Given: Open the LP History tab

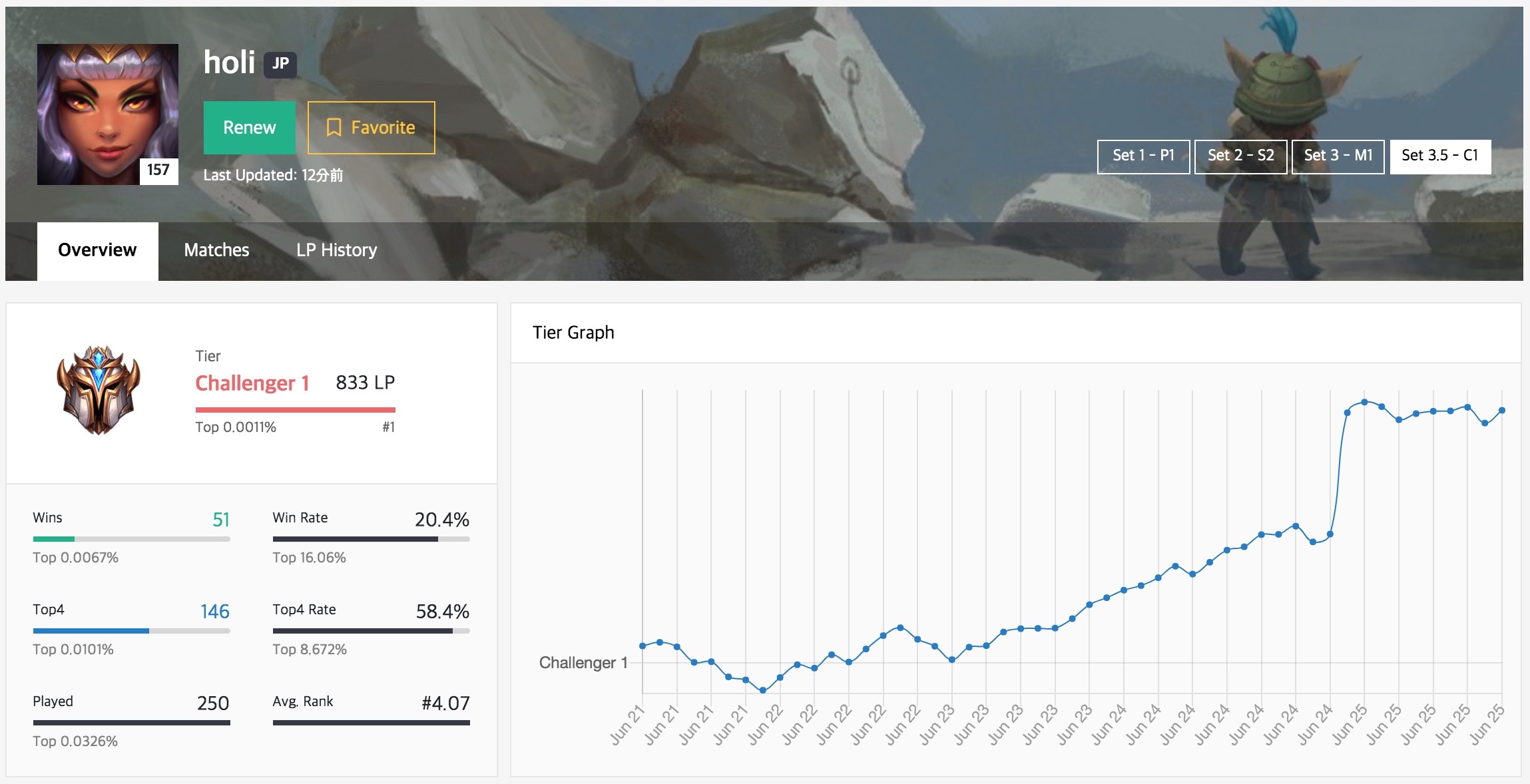Looking at the screenshot, I should pyautogui.click(x=336, y=250).
